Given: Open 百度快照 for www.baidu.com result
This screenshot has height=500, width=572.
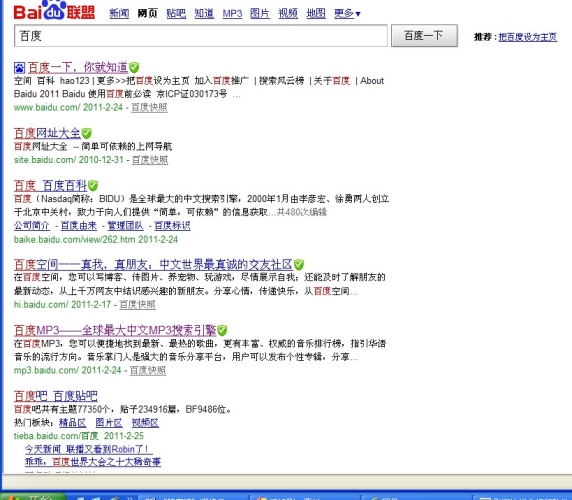Looking at the screenshot, I should coord(149,107).
